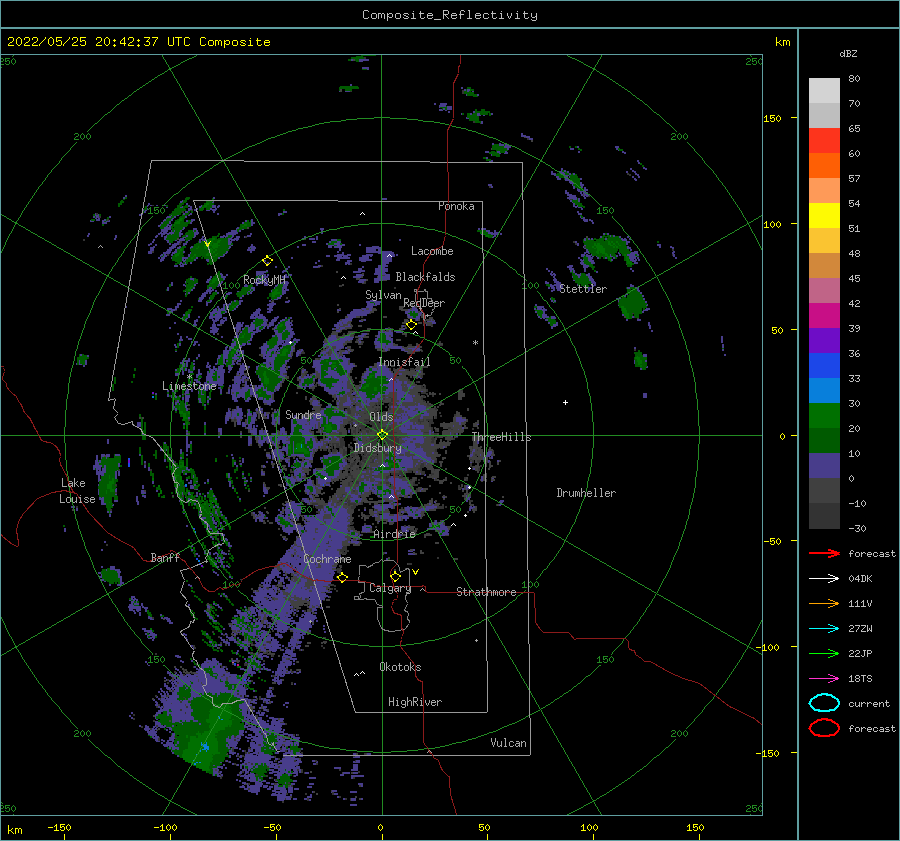Click the purple 10 dBZ legend swatch
The height and width of the screenshot is (841, 900).
tap(824, 465)
